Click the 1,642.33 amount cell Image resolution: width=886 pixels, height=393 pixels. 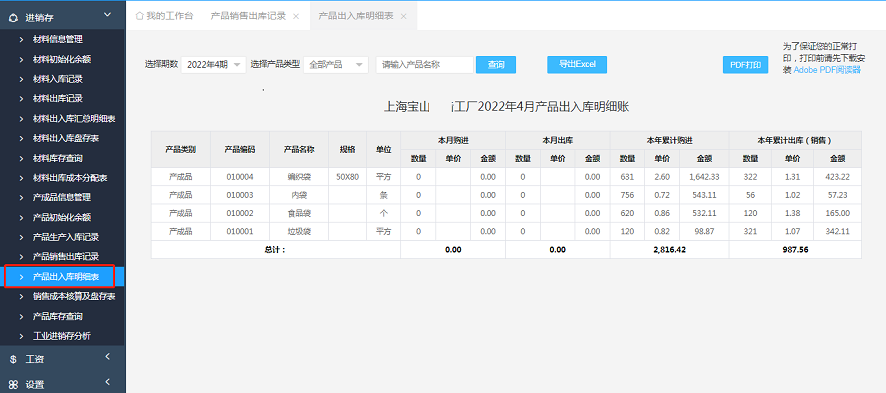point(704,177)
